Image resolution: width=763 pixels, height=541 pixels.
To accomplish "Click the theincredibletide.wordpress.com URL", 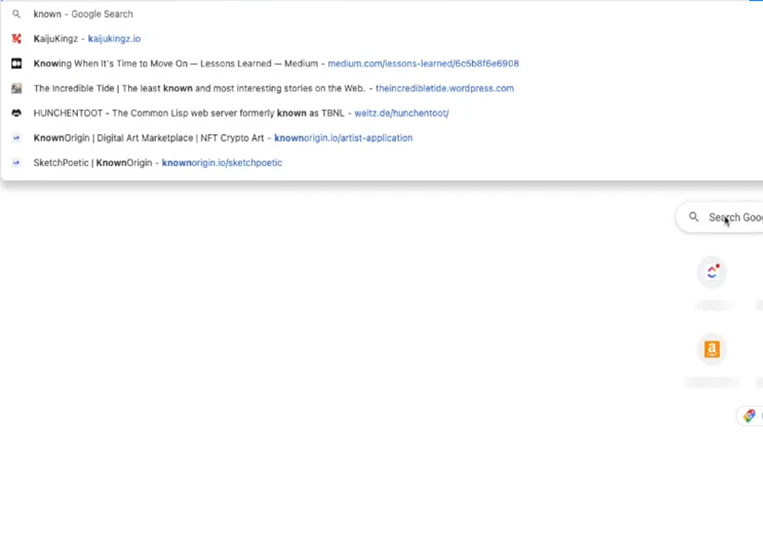I will (x=445, y=88).
